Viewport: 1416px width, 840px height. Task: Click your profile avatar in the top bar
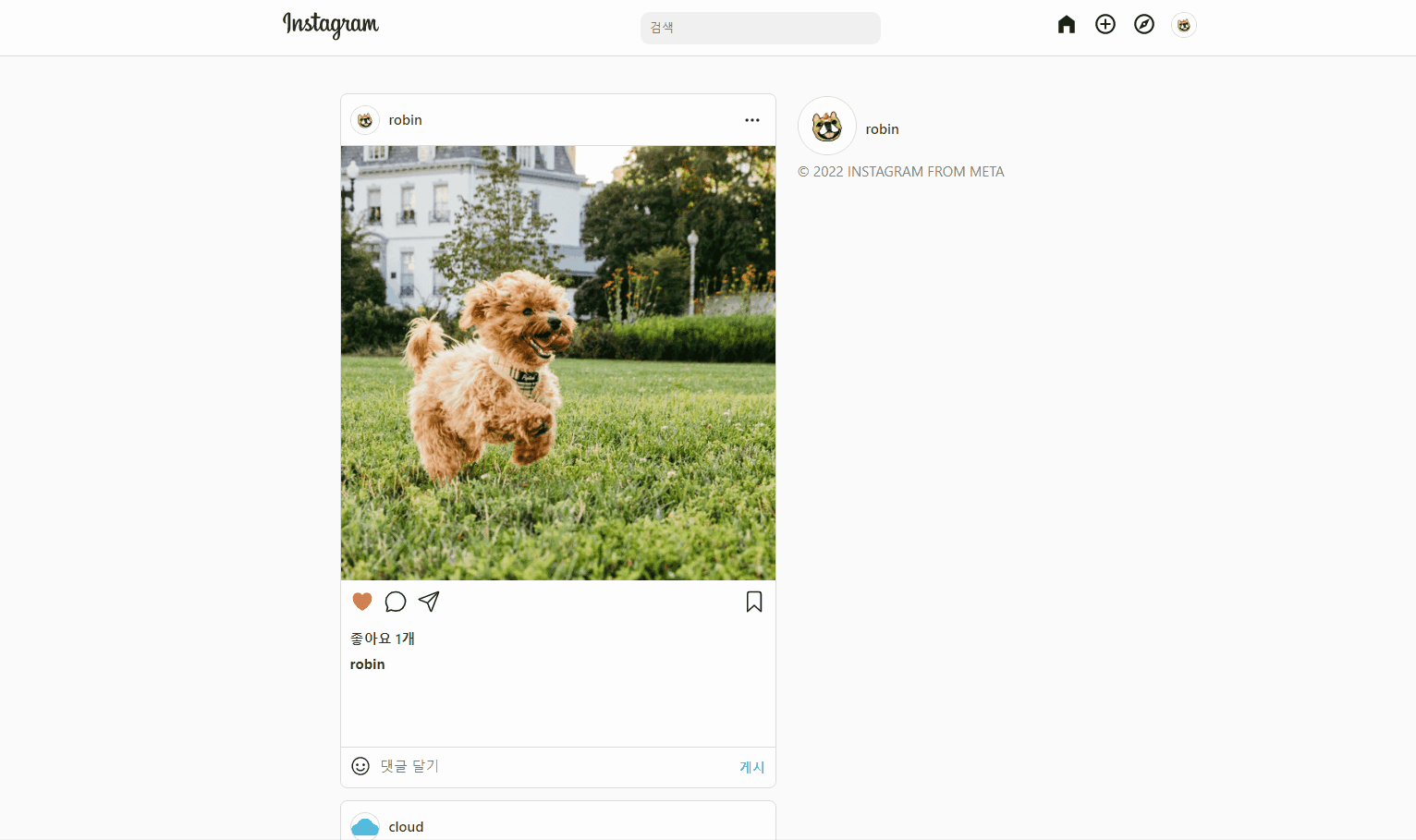[1184, 25]
